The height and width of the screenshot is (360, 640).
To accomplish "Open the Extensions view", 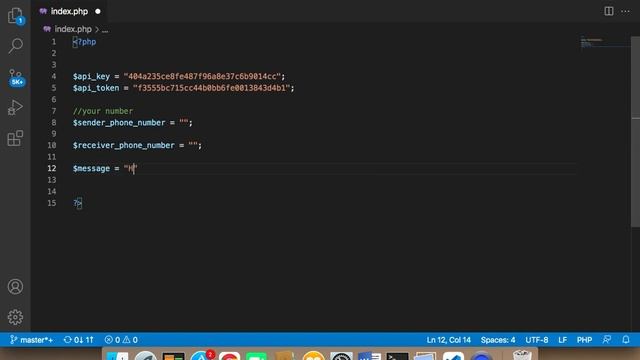I will (x=16, y=138).
